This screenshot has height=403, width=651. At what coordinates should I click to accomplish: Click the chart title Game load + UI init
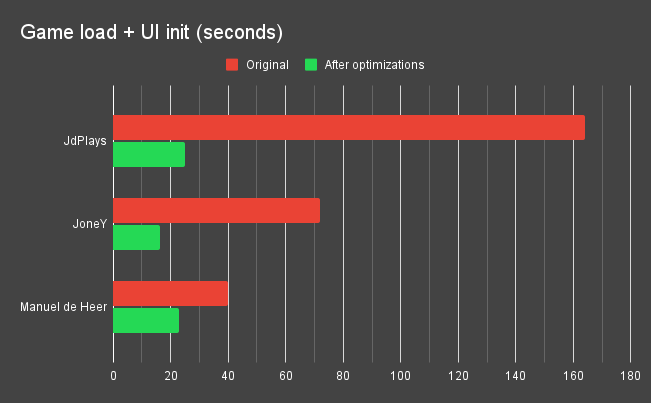pyautogui.click(x=151, y=32)
